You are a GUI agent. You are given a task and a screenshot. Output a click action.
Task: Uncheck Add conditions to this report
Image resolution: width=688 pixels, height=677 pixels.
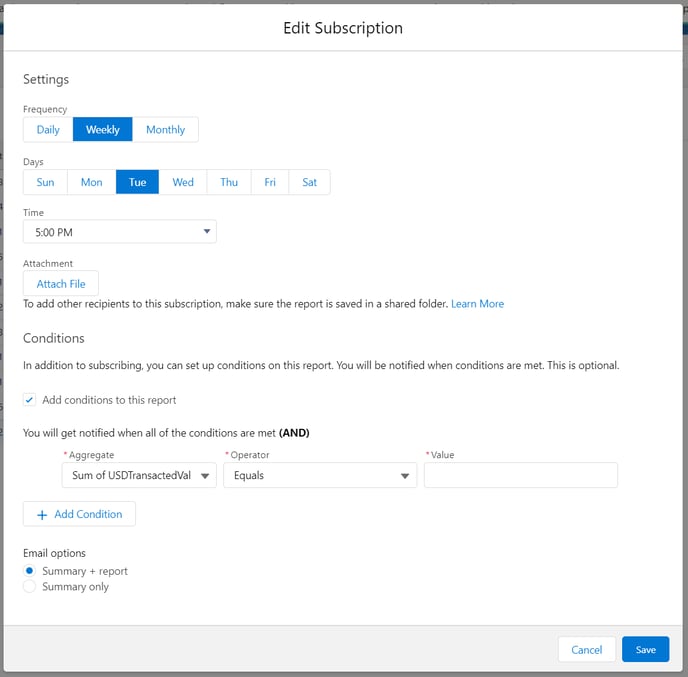30,400
